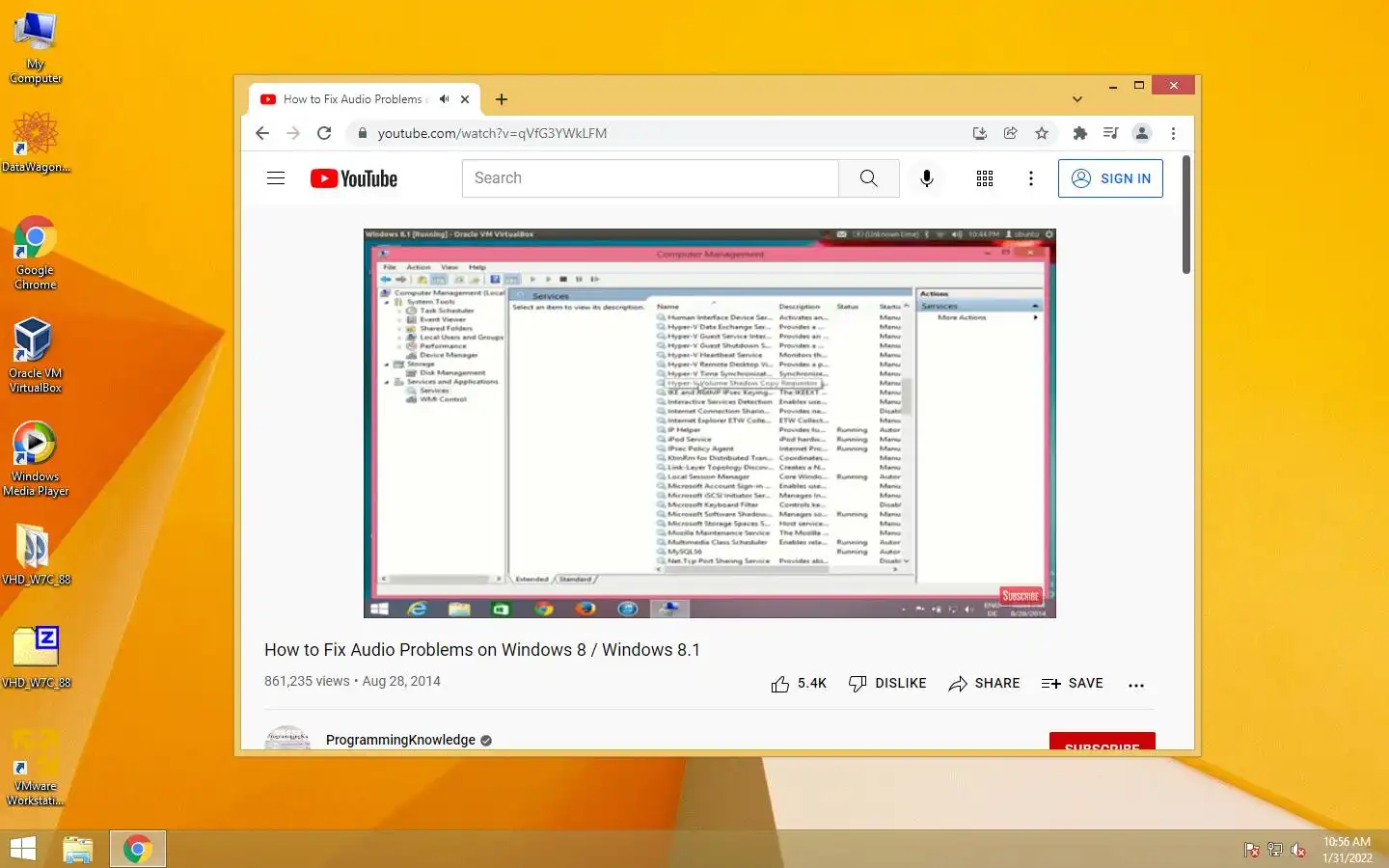
Task: Open the YouTube apps grid
Action: click(985, 178)
